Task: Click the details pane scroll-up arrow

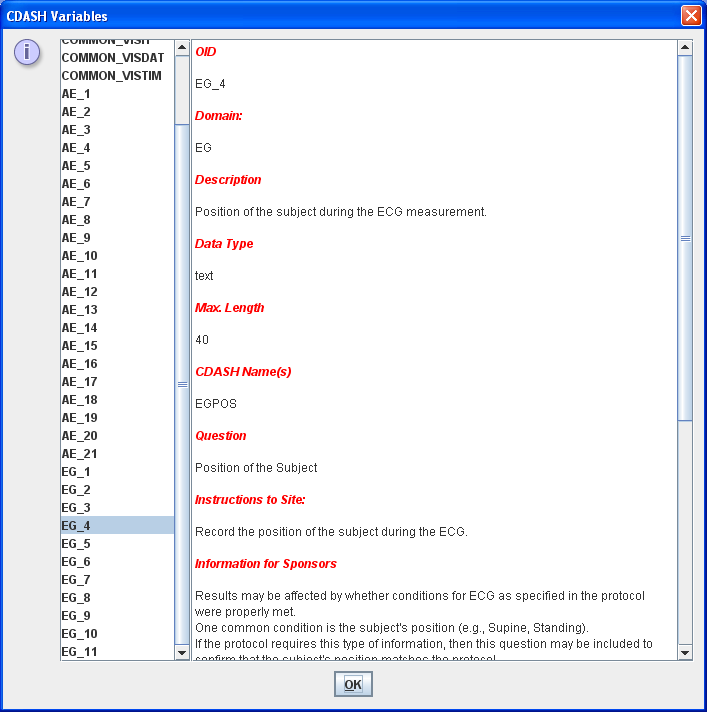Action: tap(685, 47)
